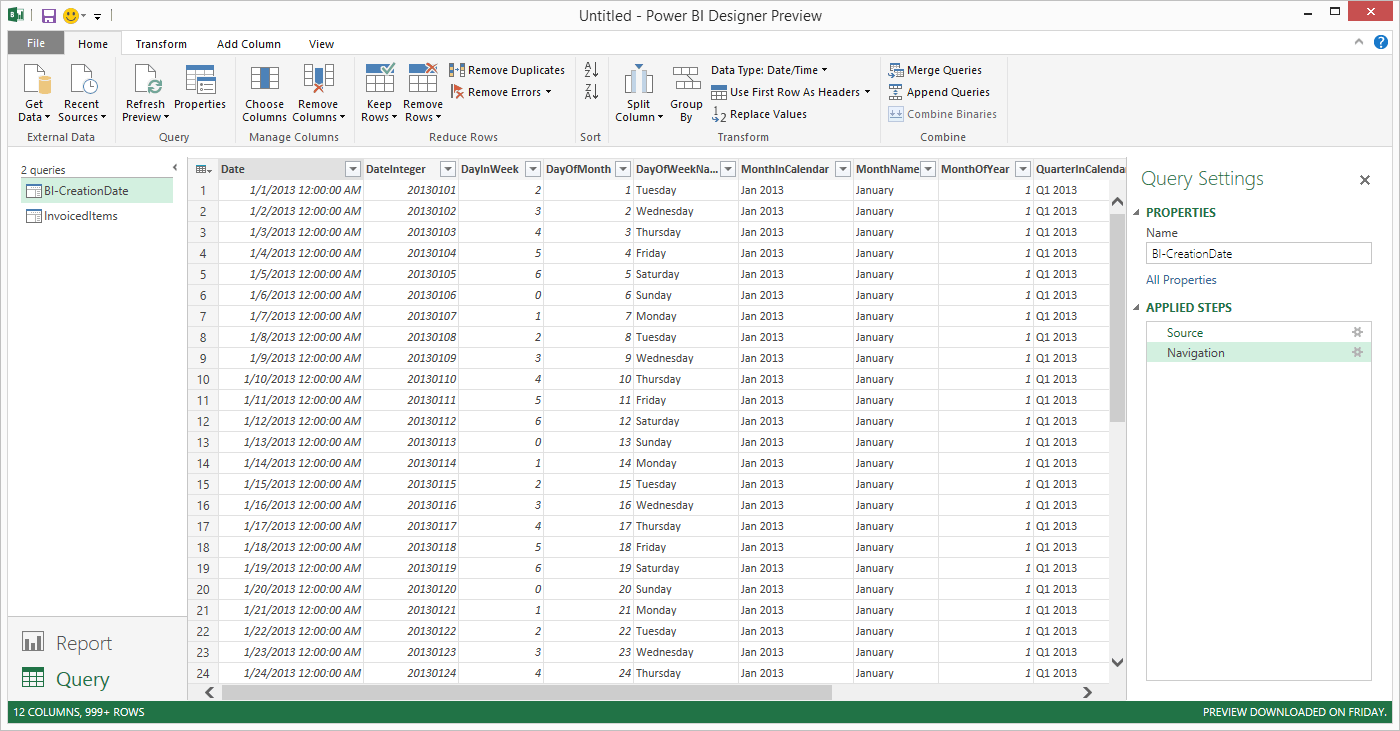
Task: Open Data Type: Date/Time dropdown
Action: 769,70
